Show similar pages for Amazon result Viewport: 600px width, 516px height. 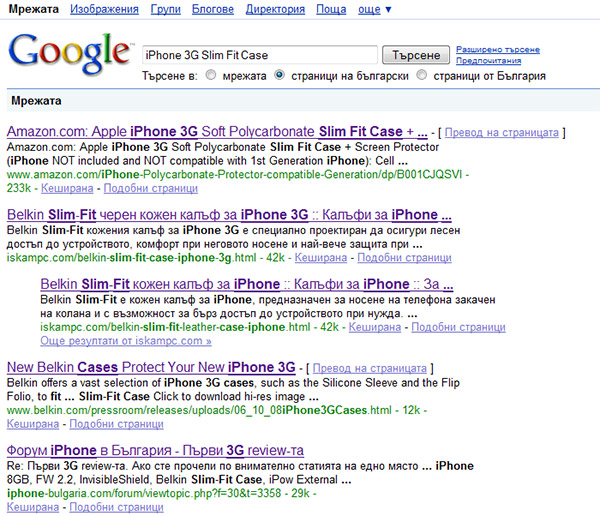[151, 188]
